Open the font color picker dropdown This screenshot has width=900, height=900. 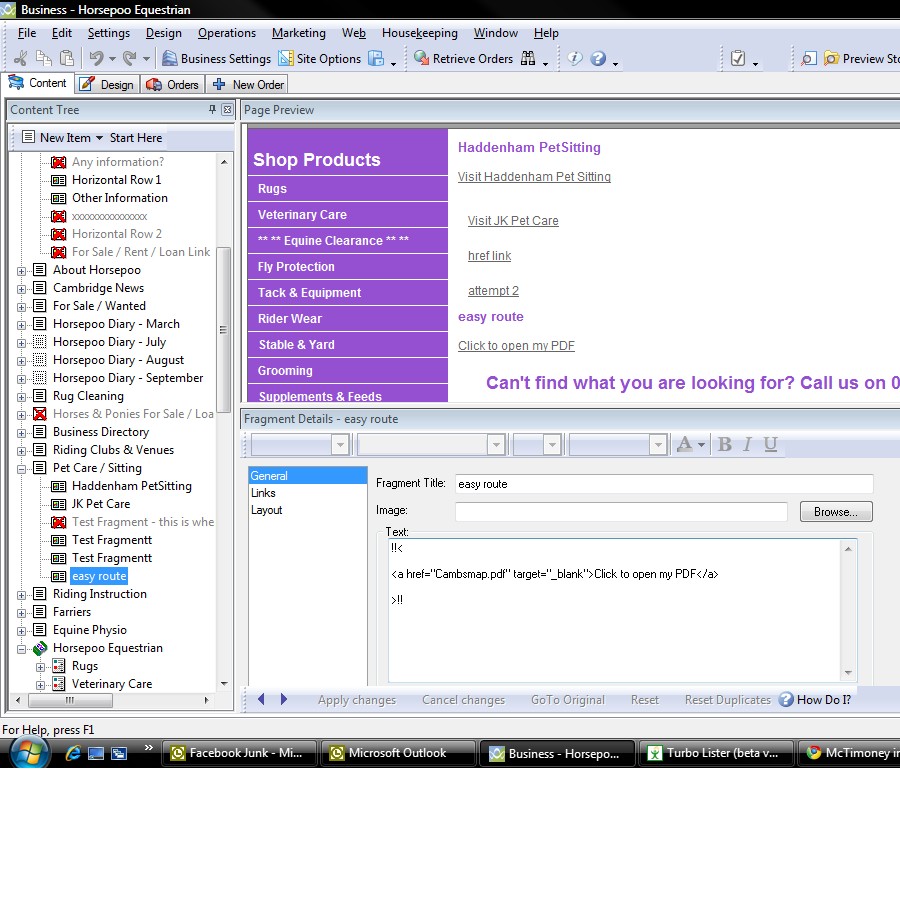(701, 445)
